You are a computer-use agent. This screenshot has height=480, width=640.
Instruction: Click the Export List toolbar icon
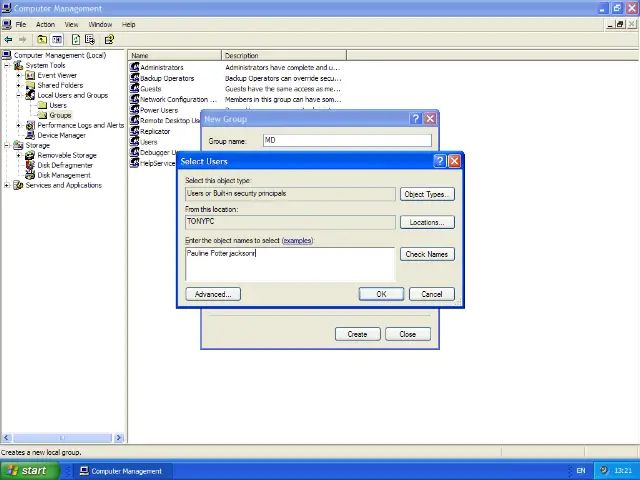click(90, 40)
